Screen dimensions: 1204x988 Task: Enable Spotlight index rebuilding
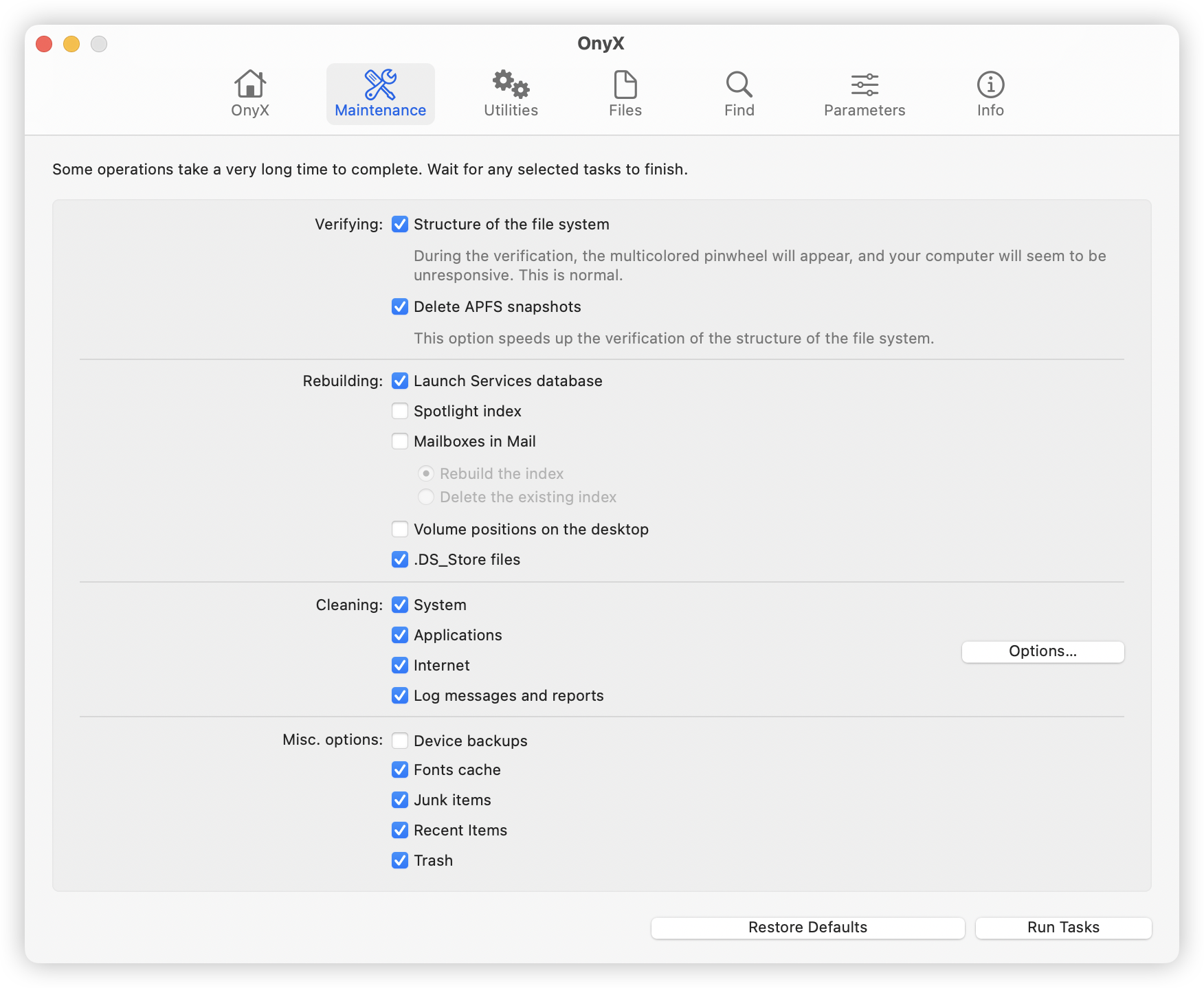(400, 411)
